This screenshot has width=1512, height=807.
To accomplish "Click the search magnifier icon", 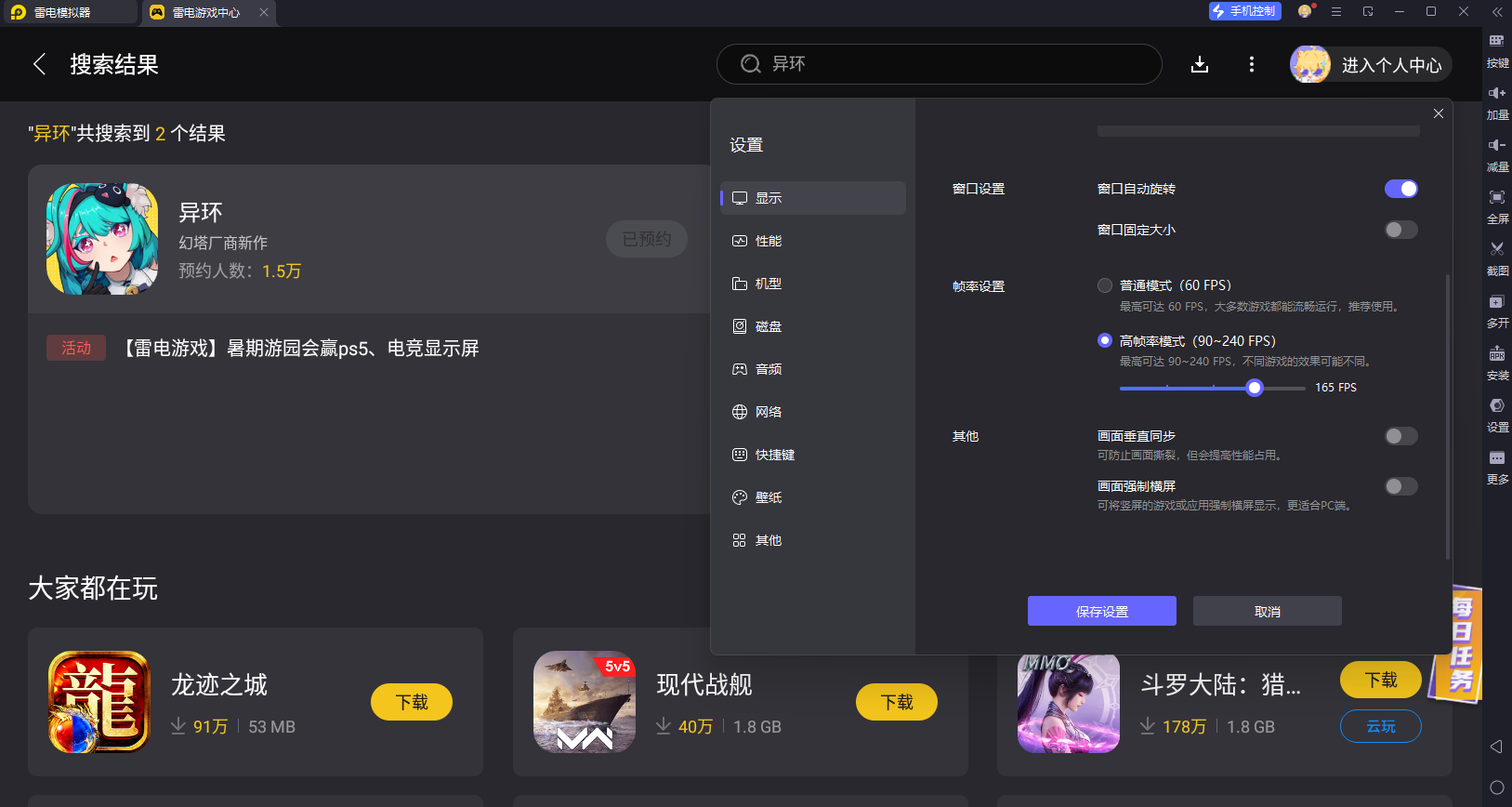I will tap(750, 64).
